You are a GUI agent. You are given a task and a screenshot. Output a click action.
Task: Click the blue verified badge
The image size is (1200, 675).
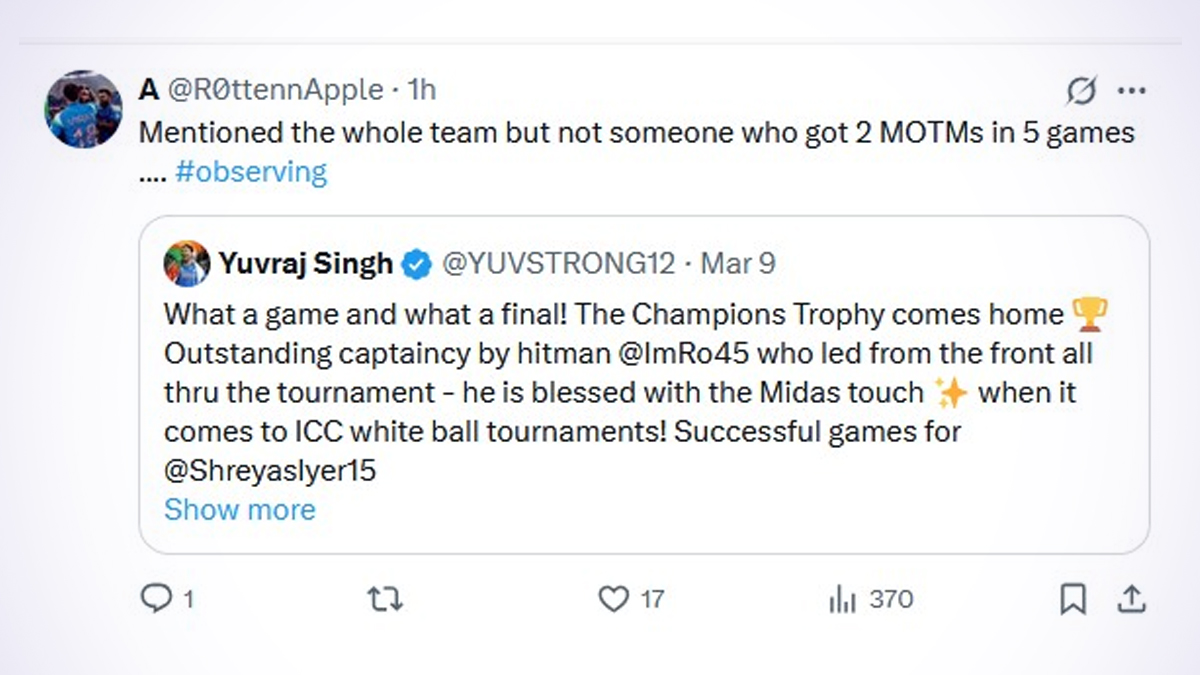pyautogui.click(x=417, y=265)
